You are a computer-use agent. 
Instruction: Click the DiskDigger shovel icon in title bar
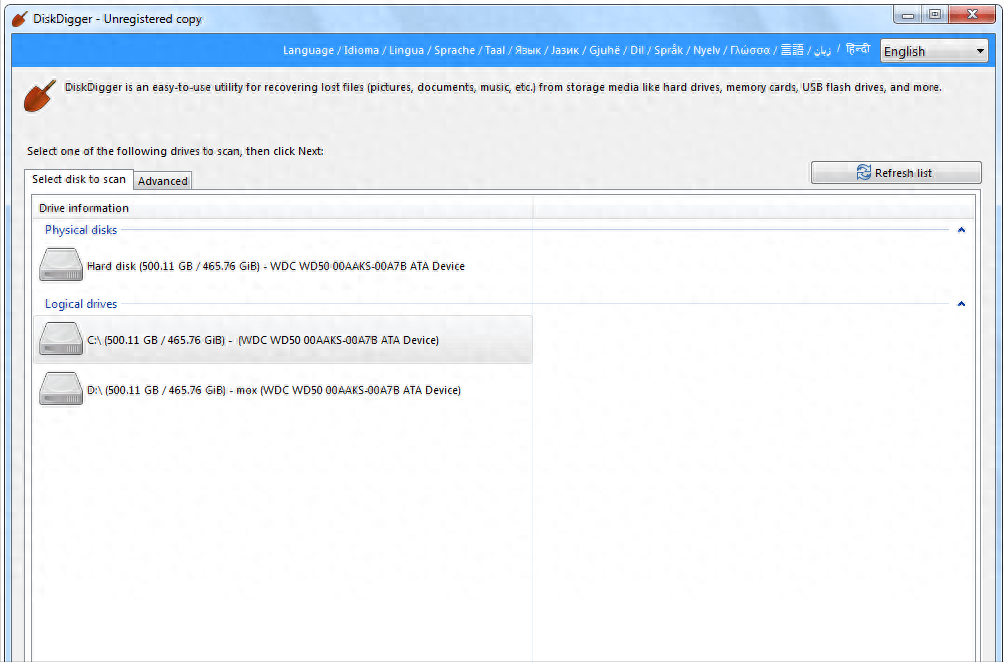coord(19,19)
